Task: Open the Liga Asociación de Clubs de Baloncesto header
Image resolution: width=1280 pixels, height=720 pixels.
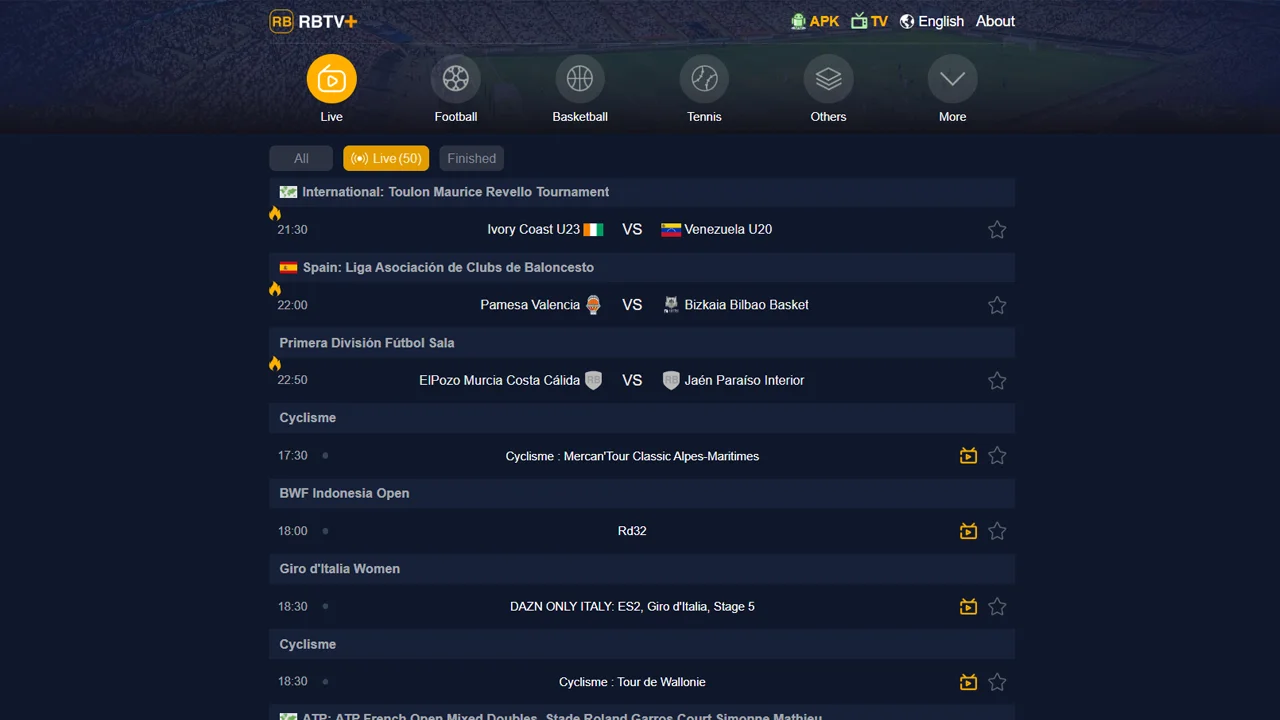Action: click(x=642, y=267)
